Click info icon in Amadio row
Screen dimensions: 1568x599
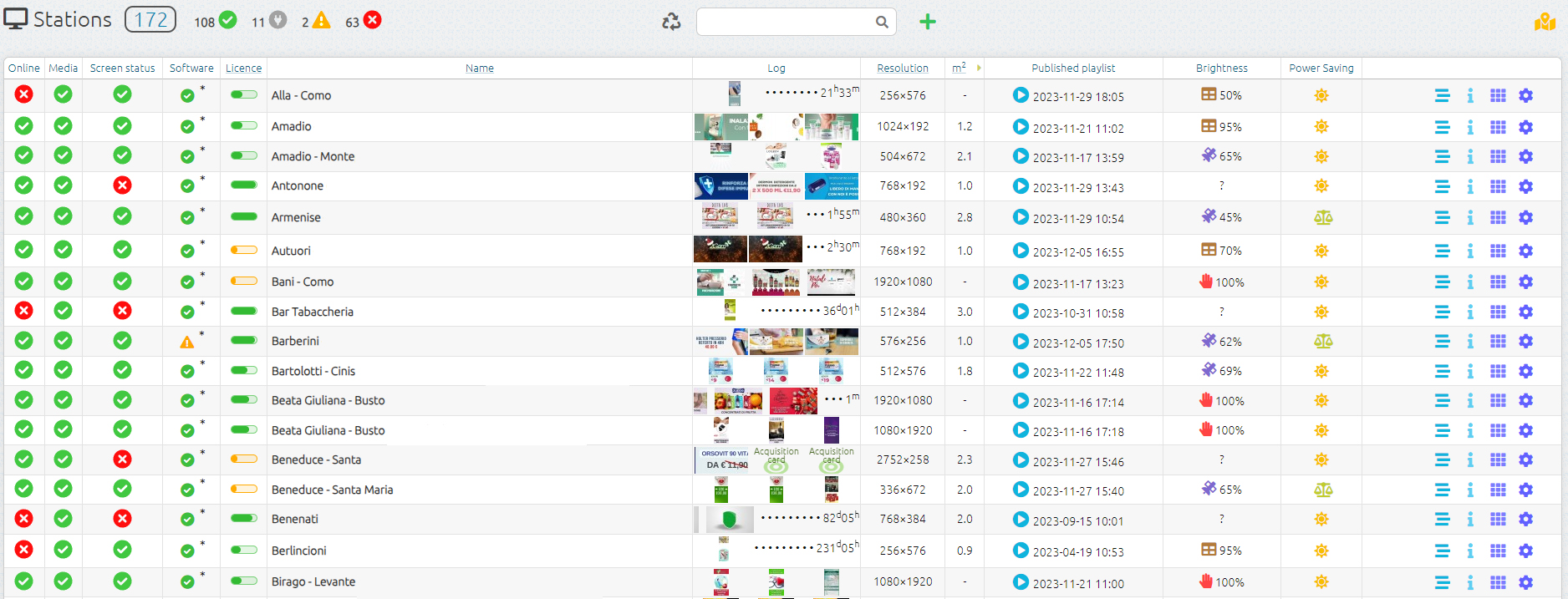[1470, 127]
